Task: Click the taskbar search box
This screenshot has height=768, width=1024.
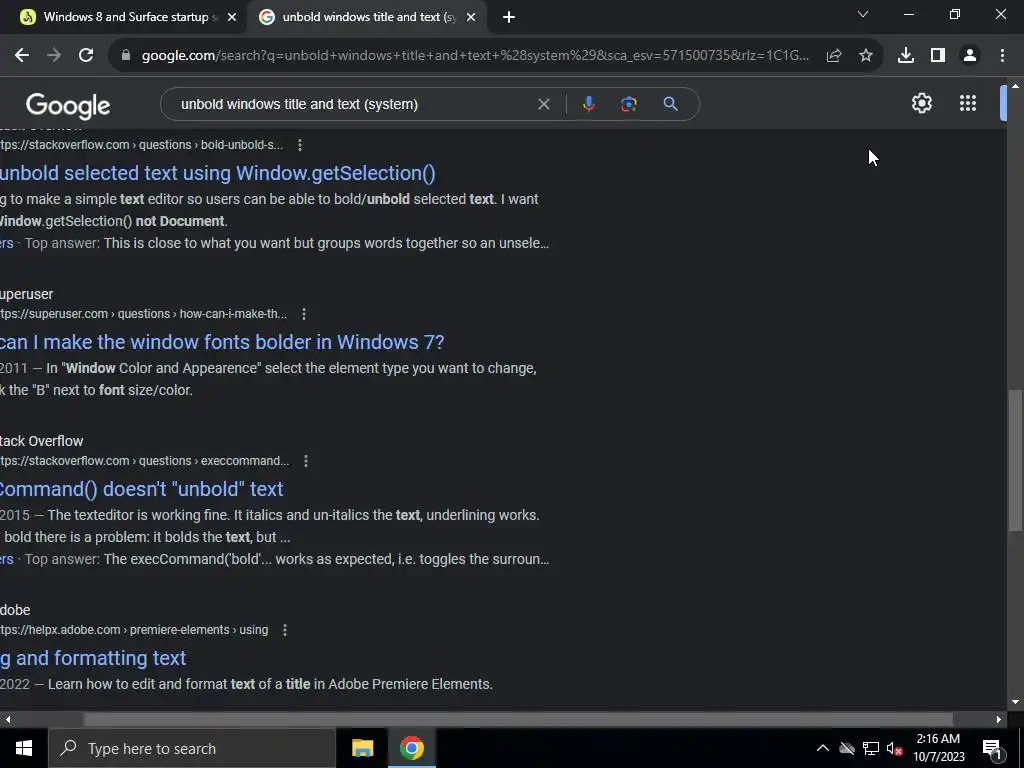Action: (192, 748)
